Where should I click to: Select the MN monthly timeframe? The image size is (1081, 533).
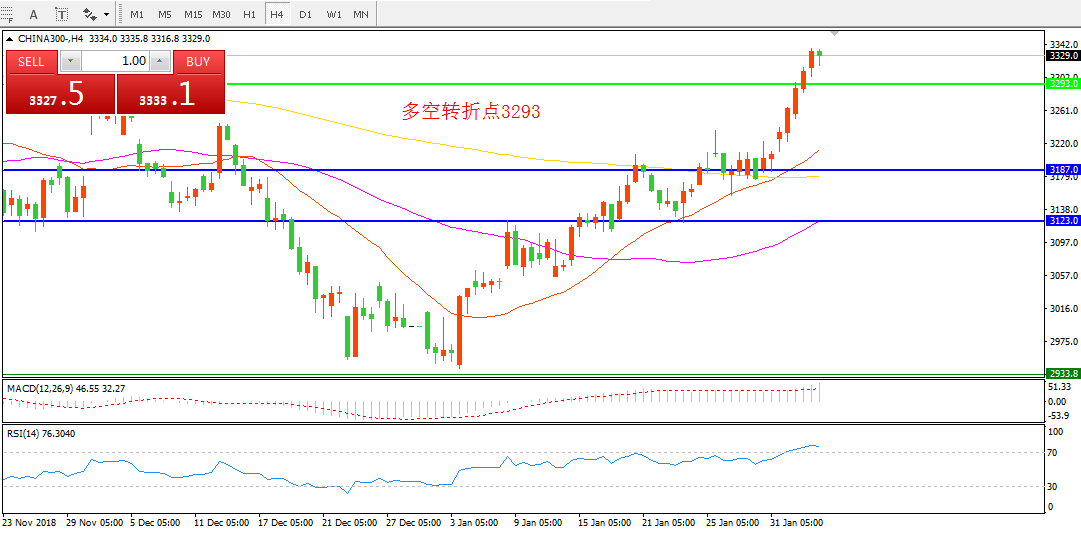click(360, 14)
